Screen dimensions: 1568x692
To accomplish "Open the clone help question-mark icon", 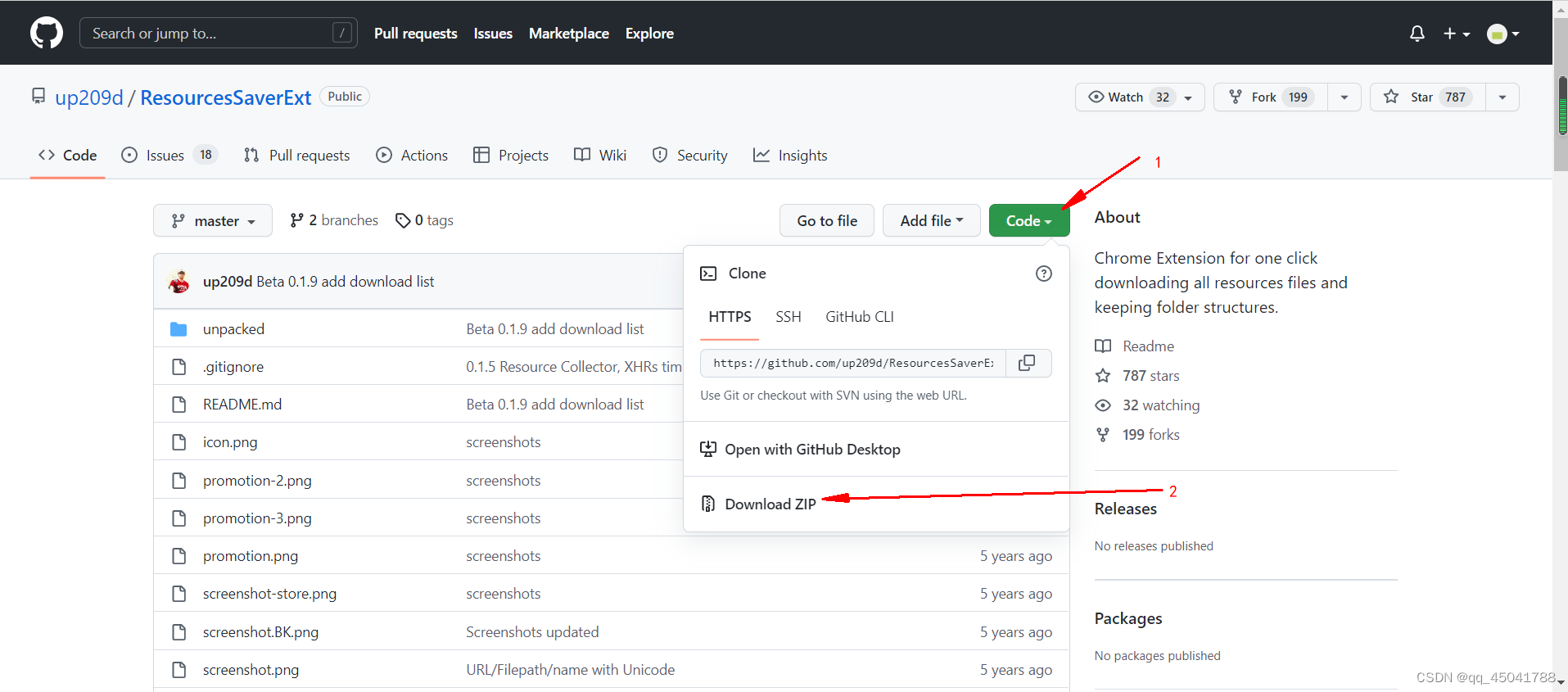I will pos(1044,274).
